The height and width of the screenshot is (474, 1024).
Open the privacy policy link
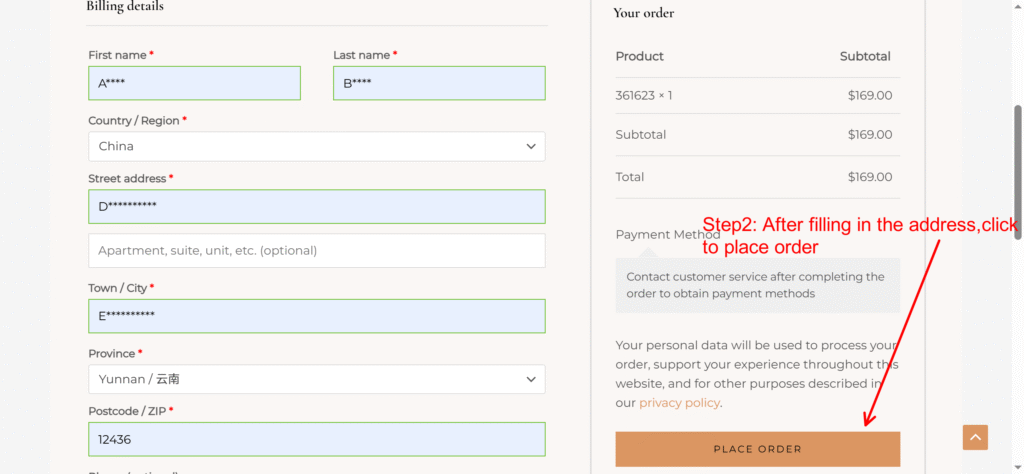coord(679,403)
